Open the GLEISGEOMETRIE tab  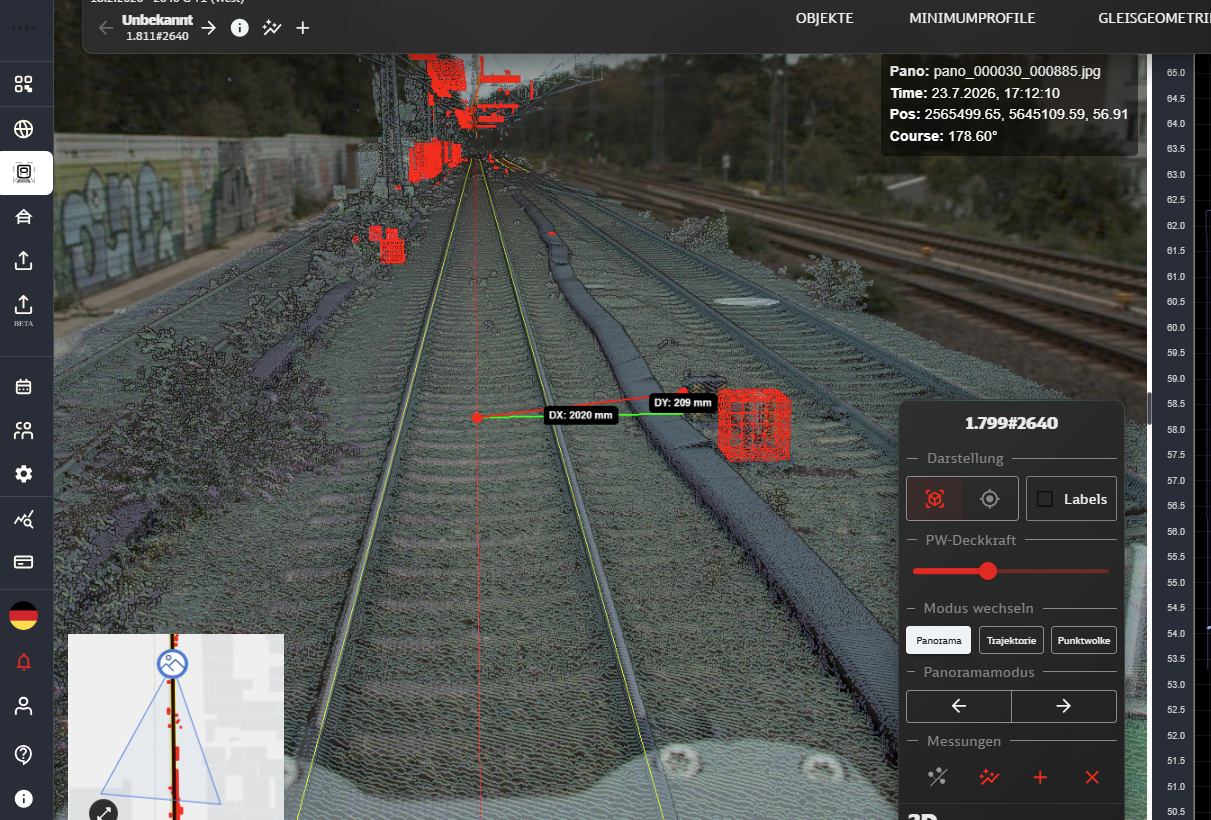(1154, 18)
